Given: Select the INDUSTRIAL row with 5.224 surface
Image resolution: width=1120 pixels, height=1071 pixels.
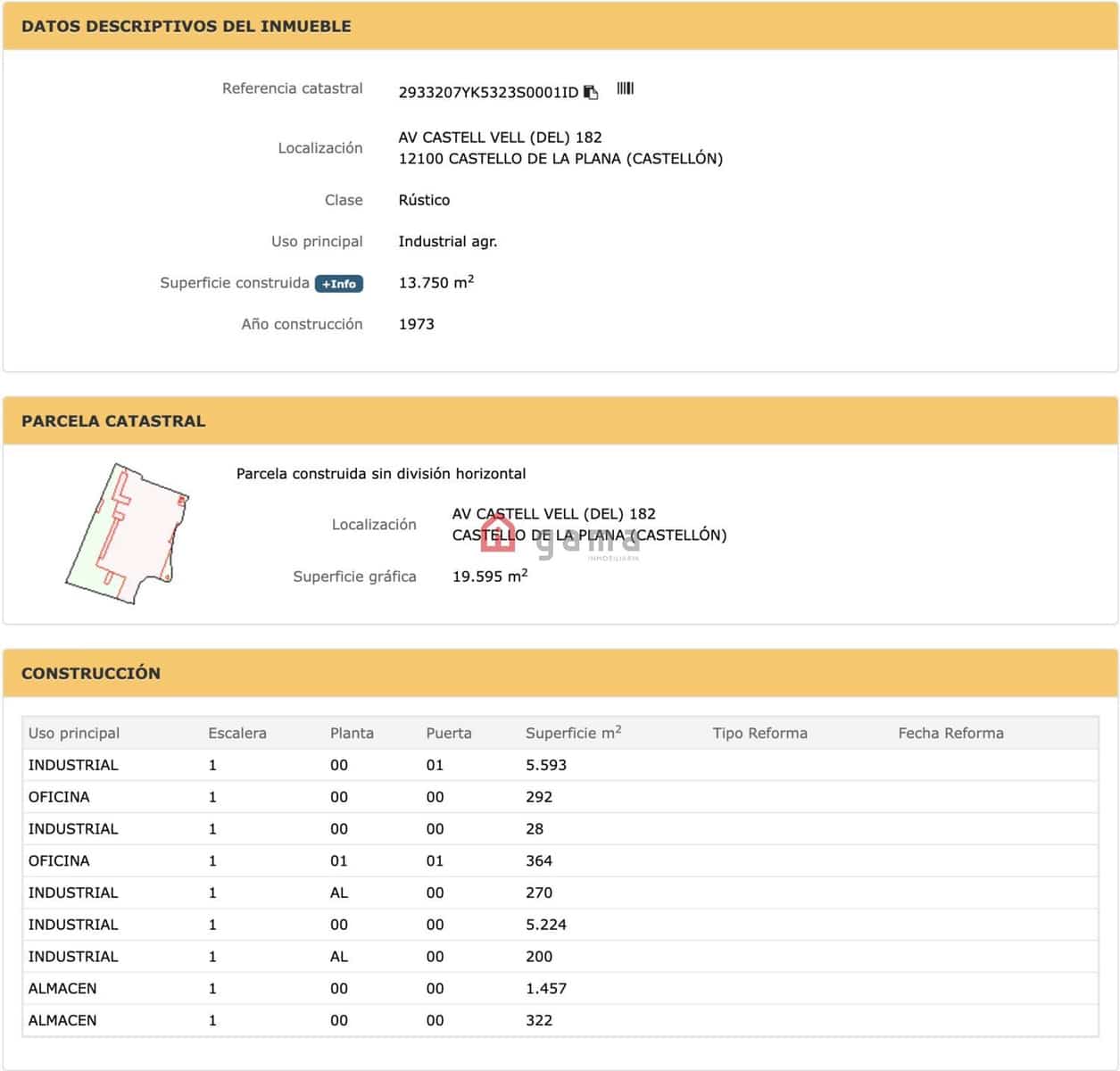Looking at the screenshot, I should click(560, 925).
